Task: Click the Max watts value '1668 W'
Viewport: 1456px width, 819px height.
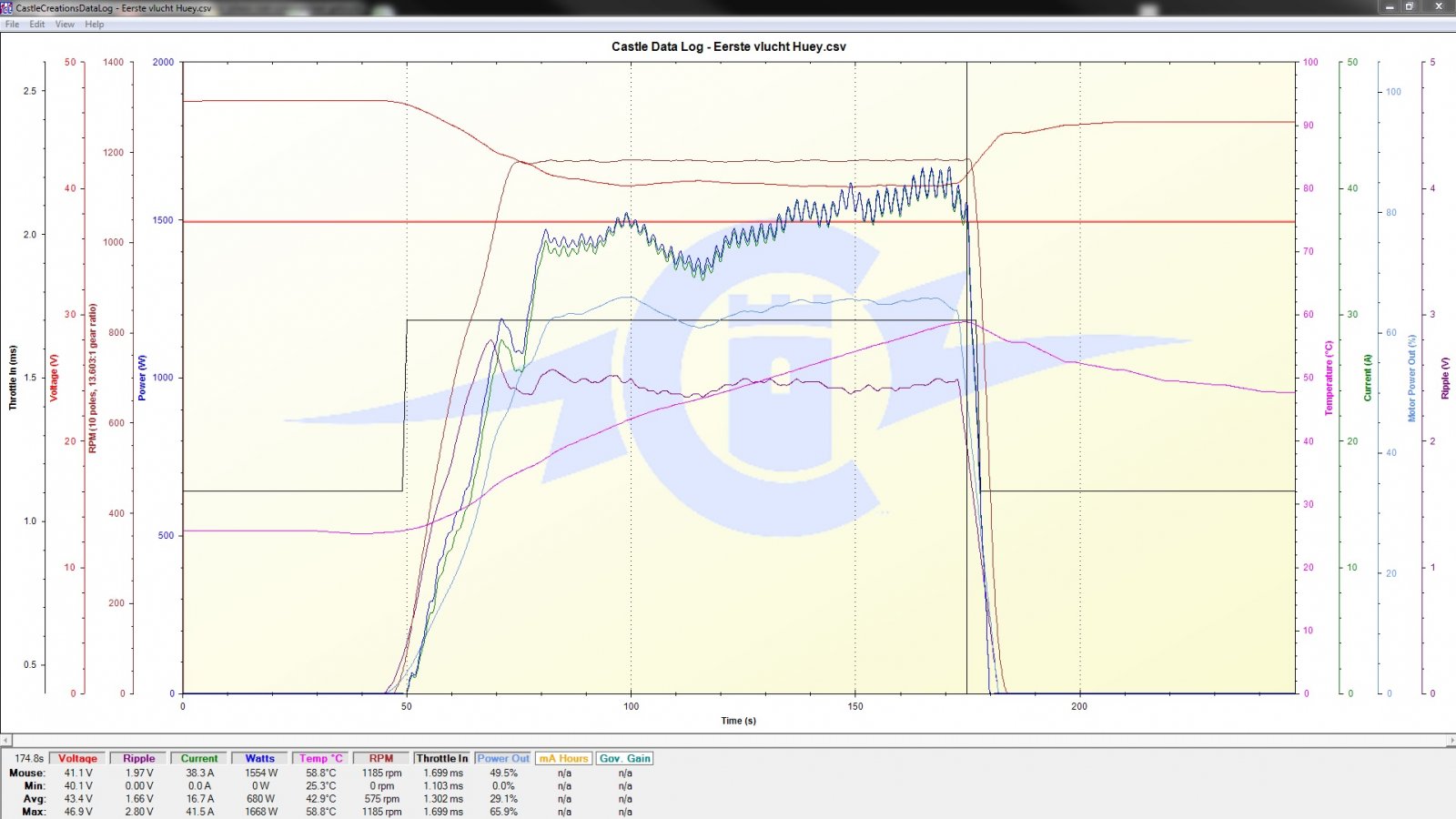Action: (x=261, y=812)
